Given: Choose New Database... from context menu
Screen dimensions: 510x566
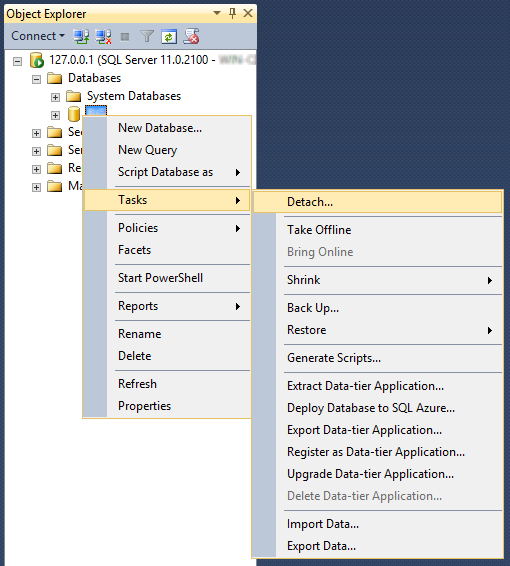Looking at the screenshot, I should [x=167, y=128].
